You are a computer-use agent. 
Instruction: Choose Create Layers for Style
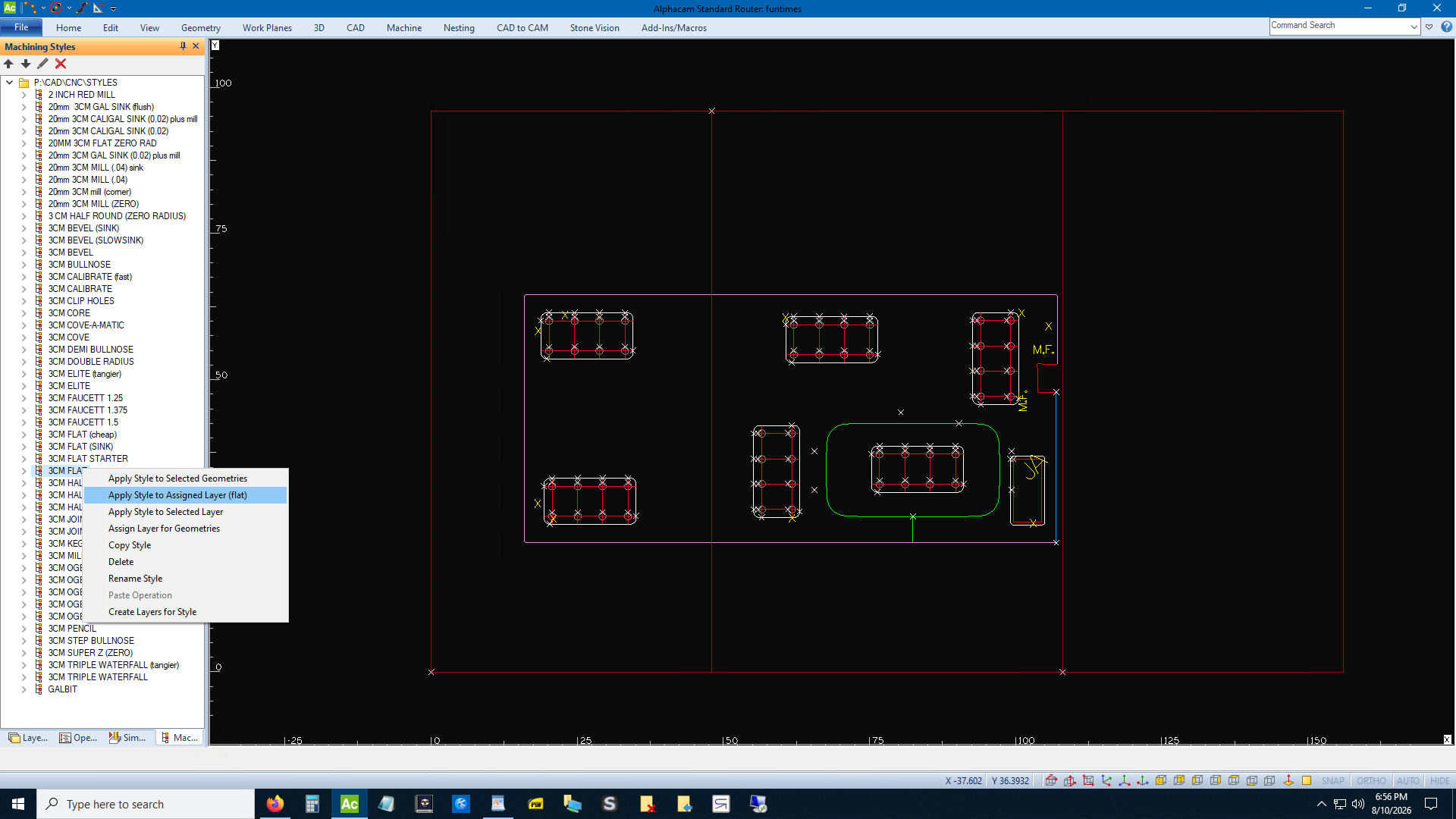click(x=152, y=612)
